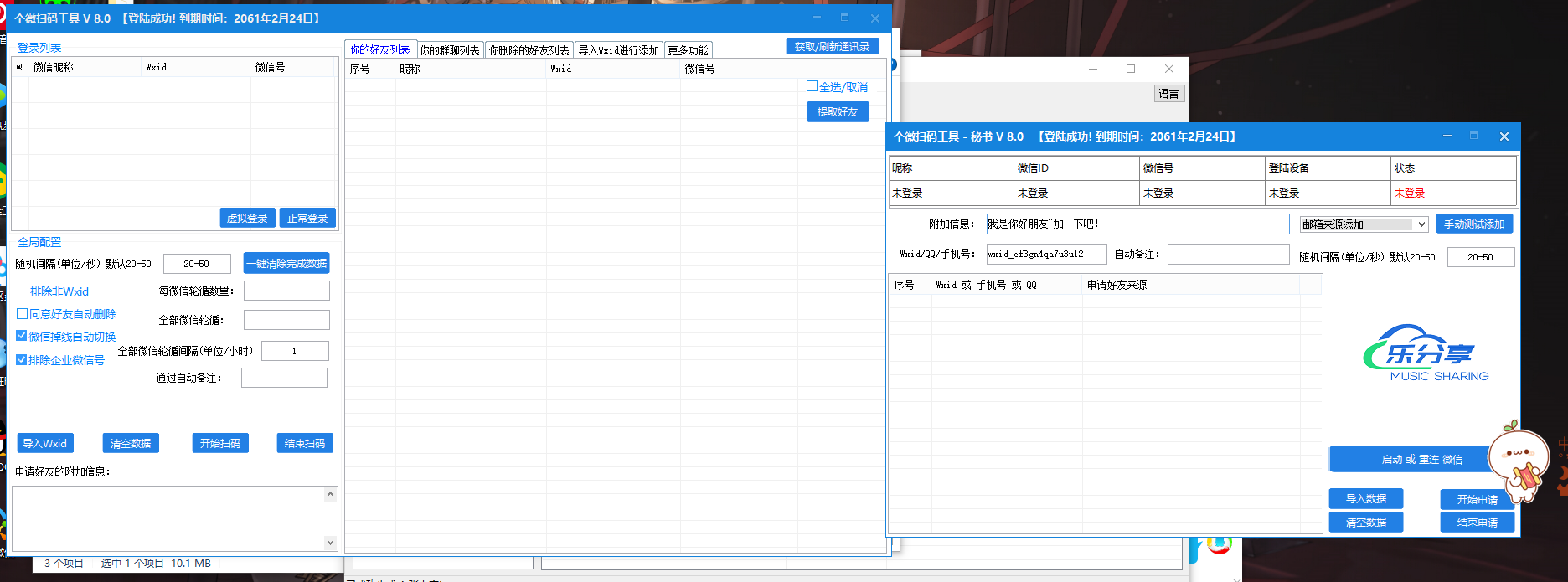1568x582 pixels.
Task: Click 结束申请 button
Action: [1478, 522]
